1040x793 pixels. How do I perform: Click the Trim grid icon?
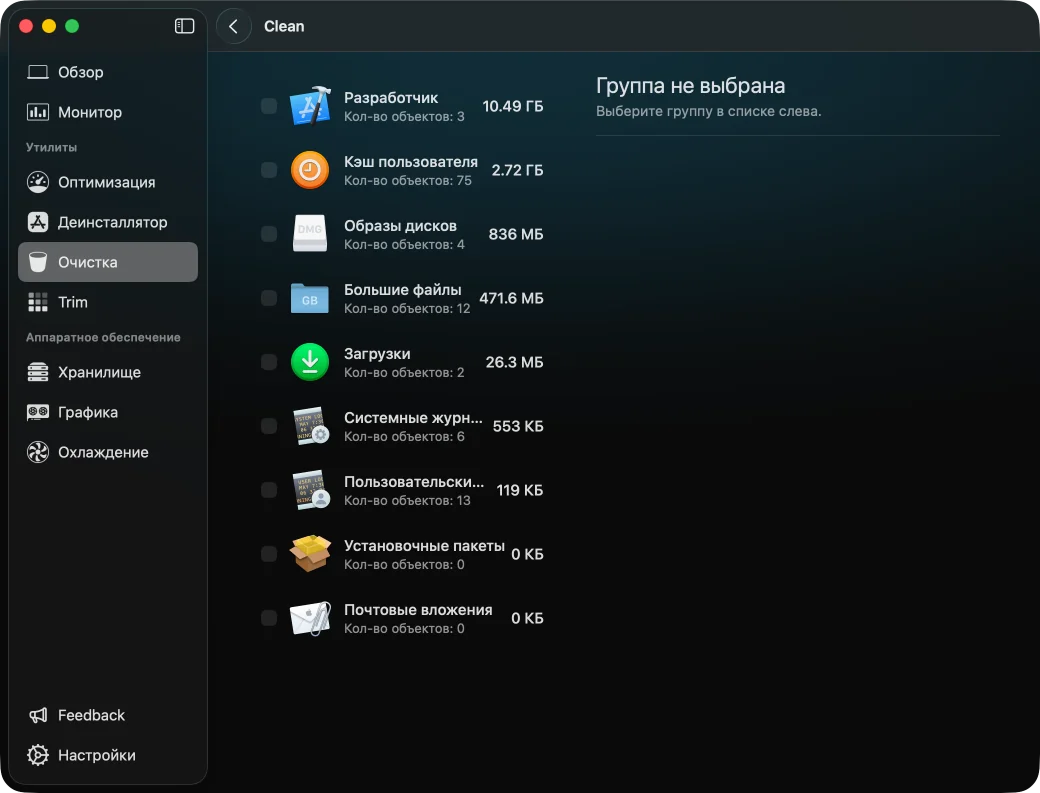coord(38,302)
